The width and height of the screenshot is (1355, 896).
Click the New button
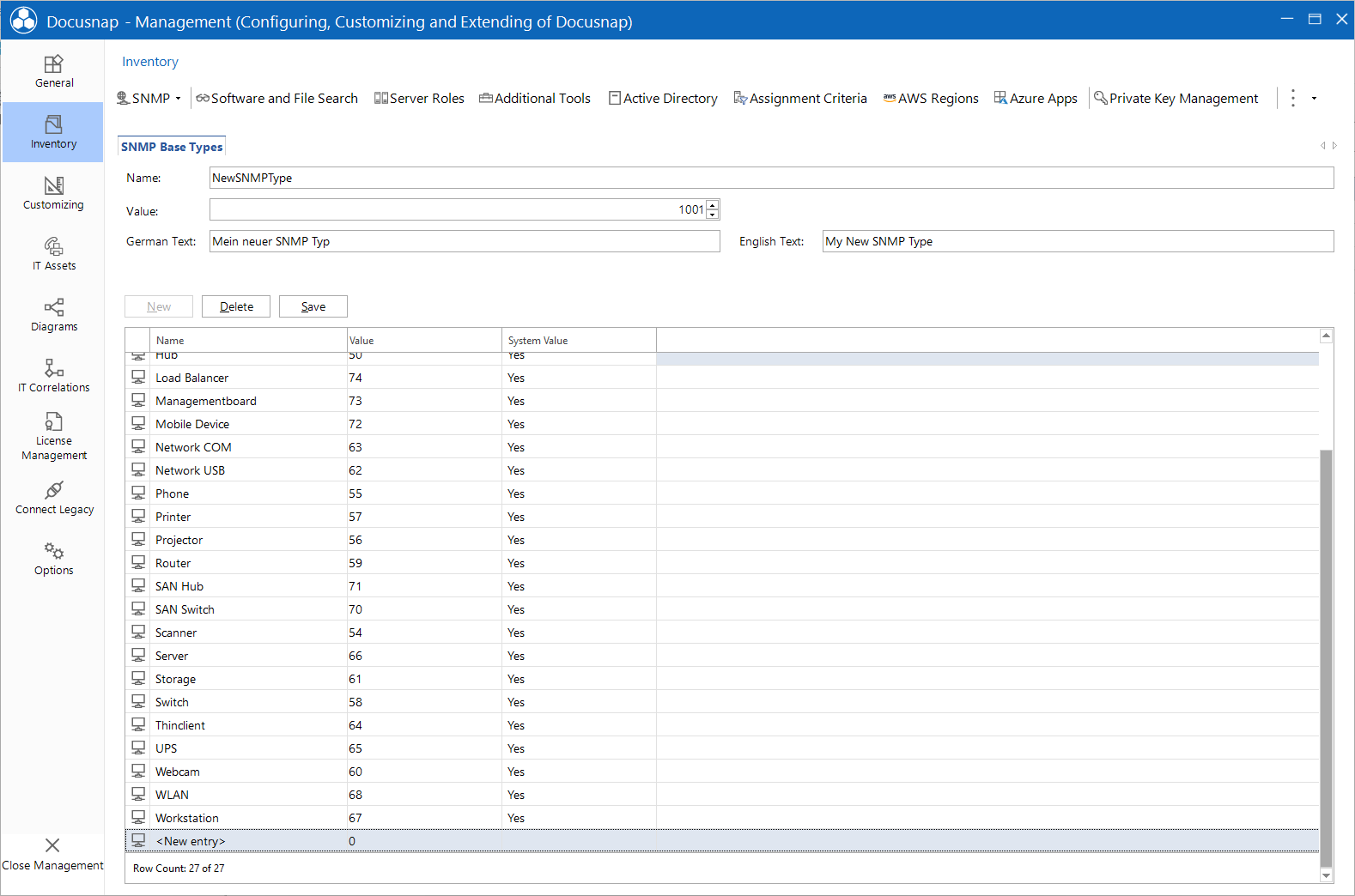point(159,306)
